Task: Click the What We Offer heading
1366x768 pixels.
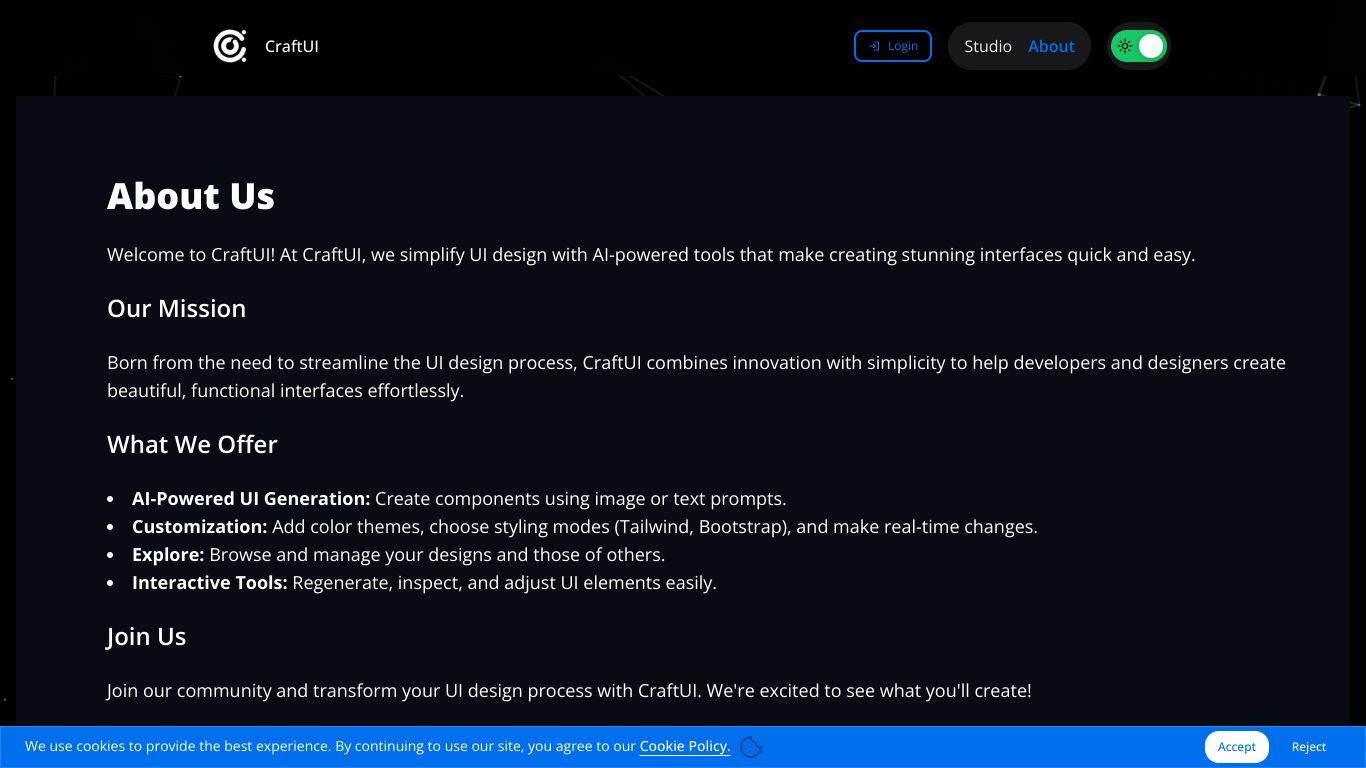Action: (x=192, y=444)
